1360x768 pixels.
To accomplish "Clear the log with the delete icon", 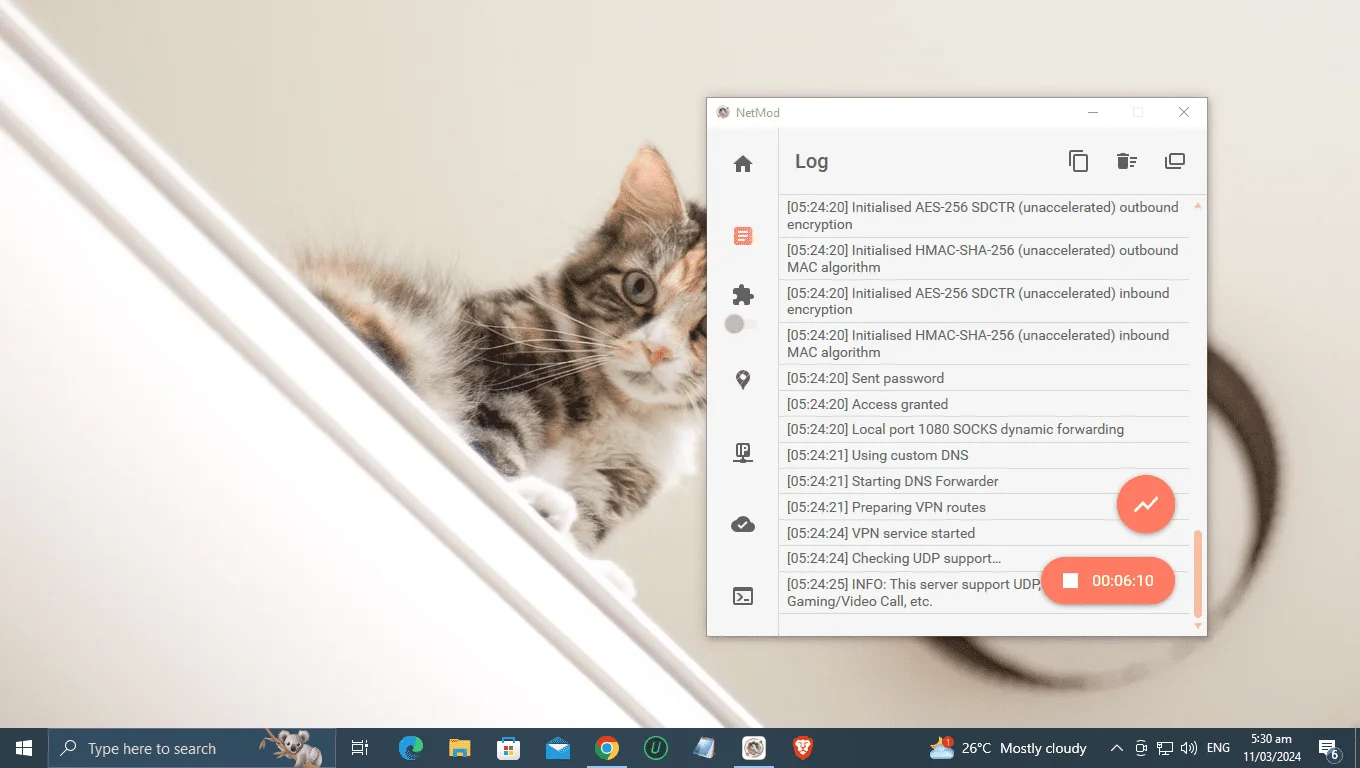I will click(1127, 161).
